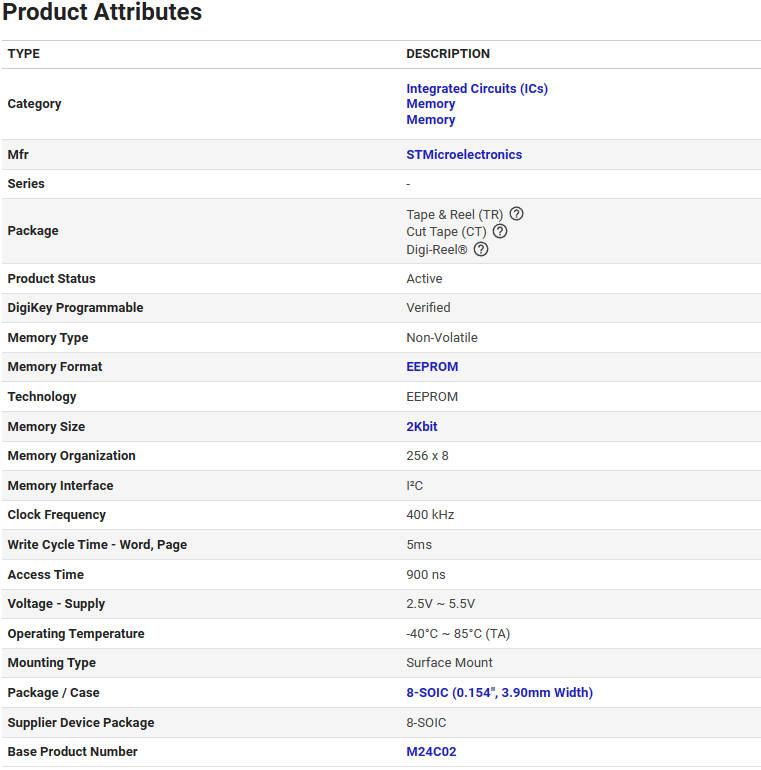Click the Surface Mount mounting type value
This screenshot has width=761, height=770.
pyautogui.click(x=449, y=663)
